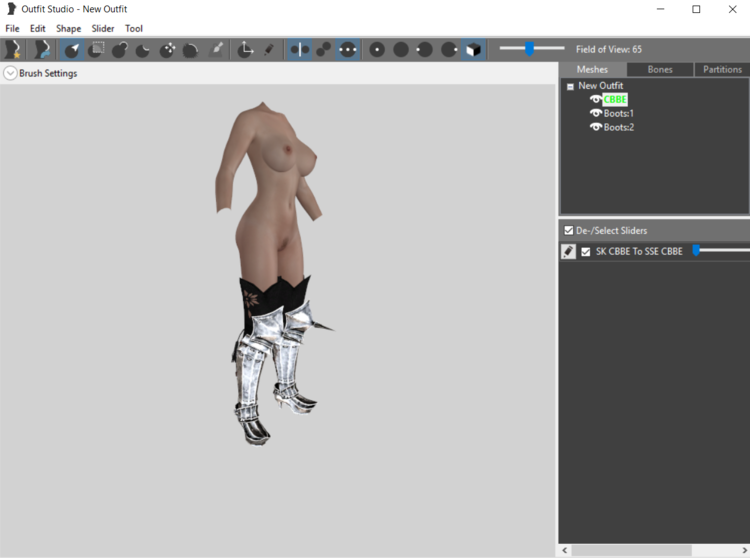Click the slider panel horizontal scrollbar thumb
Viewport: 750px width, 558px height.
tap(631, 550)
